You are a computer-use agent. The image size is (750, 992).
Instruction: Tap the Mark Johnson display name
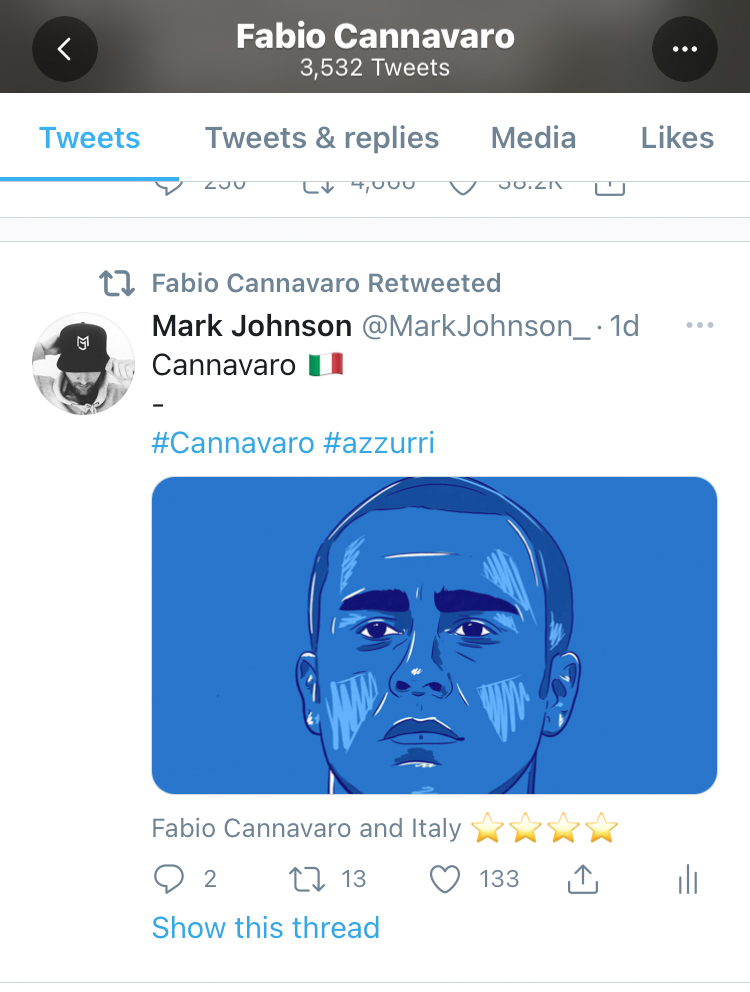251,326
